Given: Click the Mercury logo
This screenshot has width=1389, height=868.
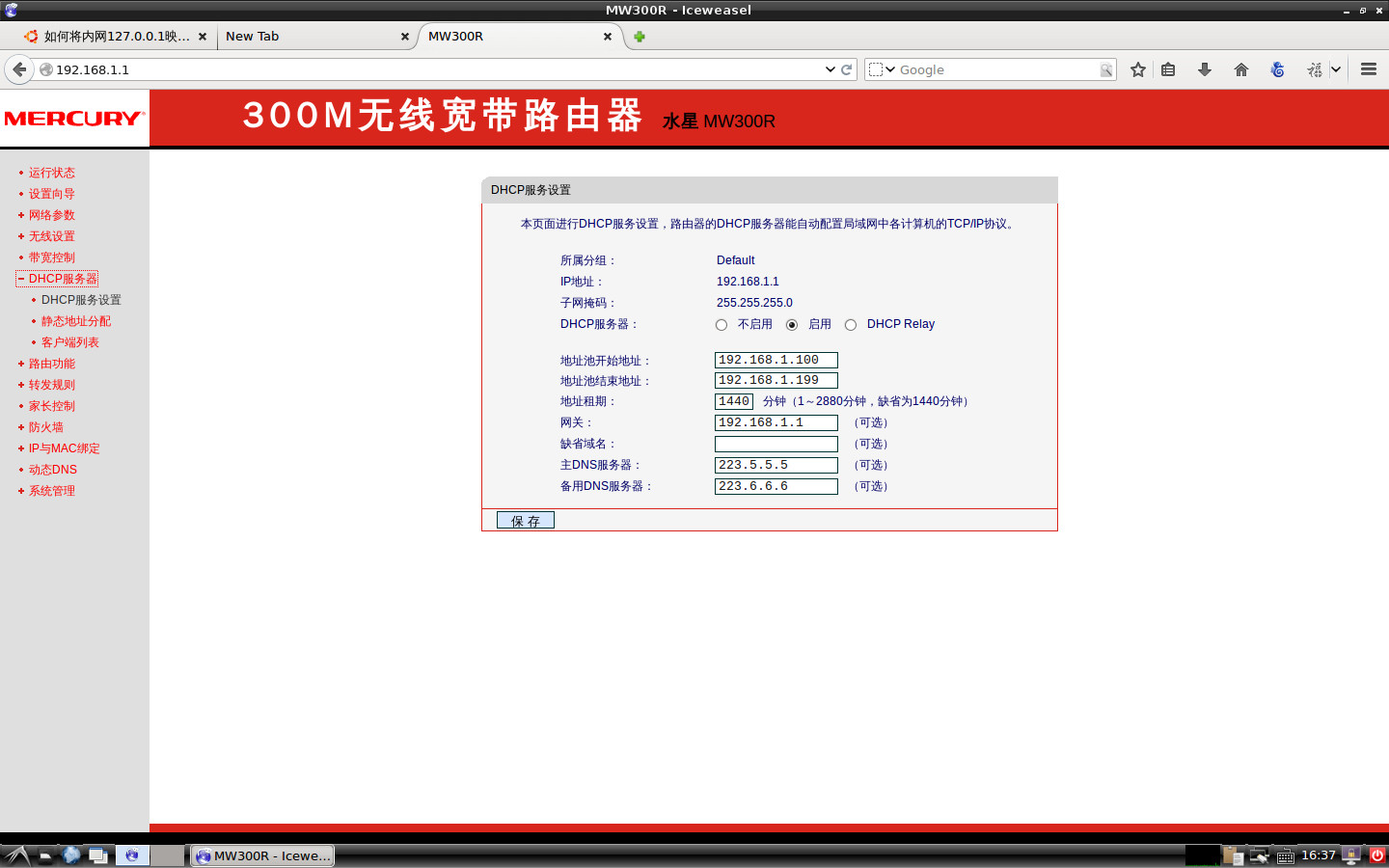Looking at the screenshot, I should [74, 119].
